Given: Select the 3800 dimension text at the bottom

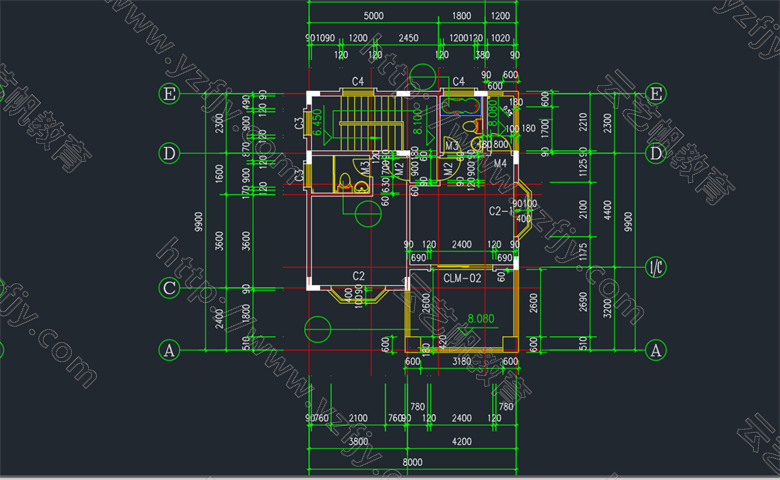Looking at the screenshot, I should tap(357, 440).
